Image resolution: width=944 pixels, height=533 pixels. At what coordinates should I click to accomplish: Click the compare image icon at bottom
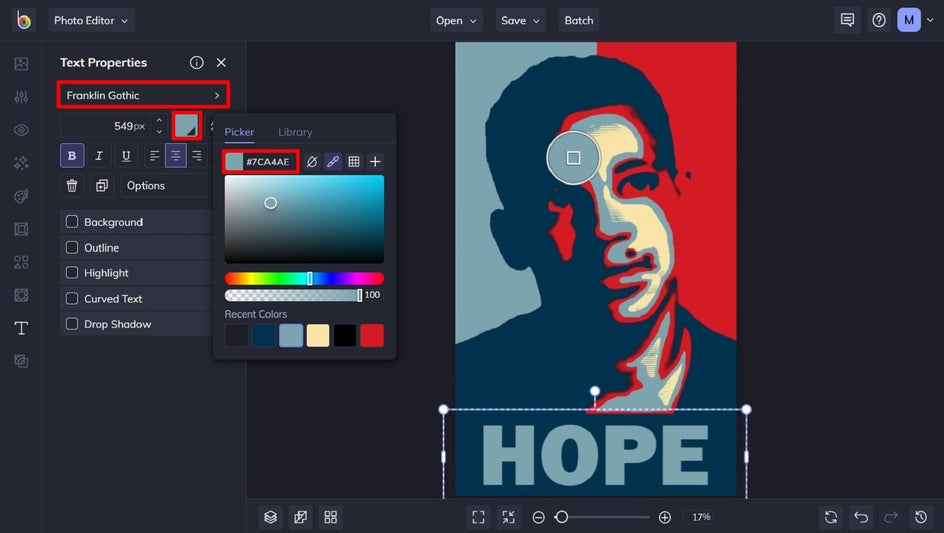click(x=300, y=517)
